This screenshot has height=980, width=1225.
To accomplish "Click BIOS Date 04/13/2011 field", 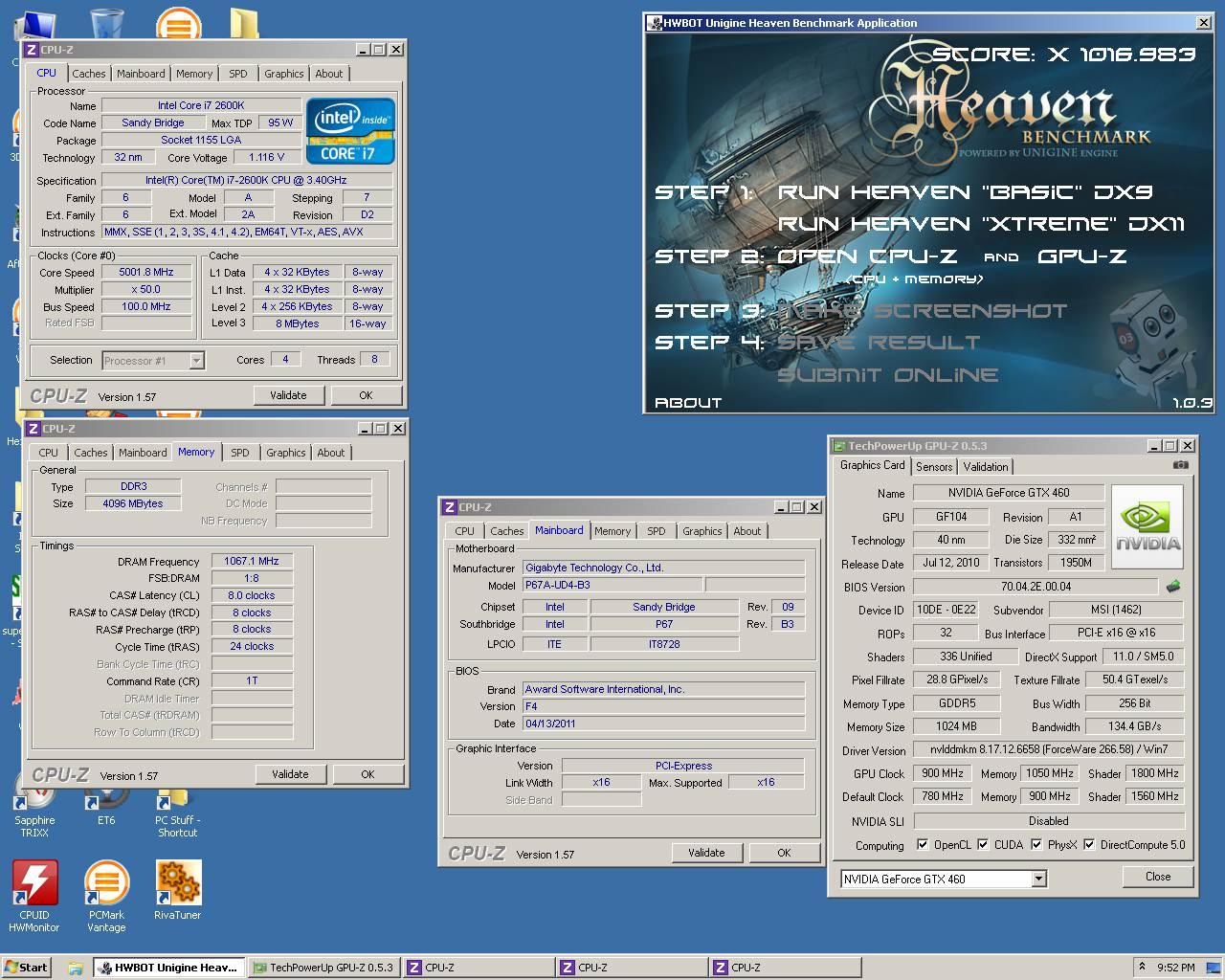I will click(663, 724).
